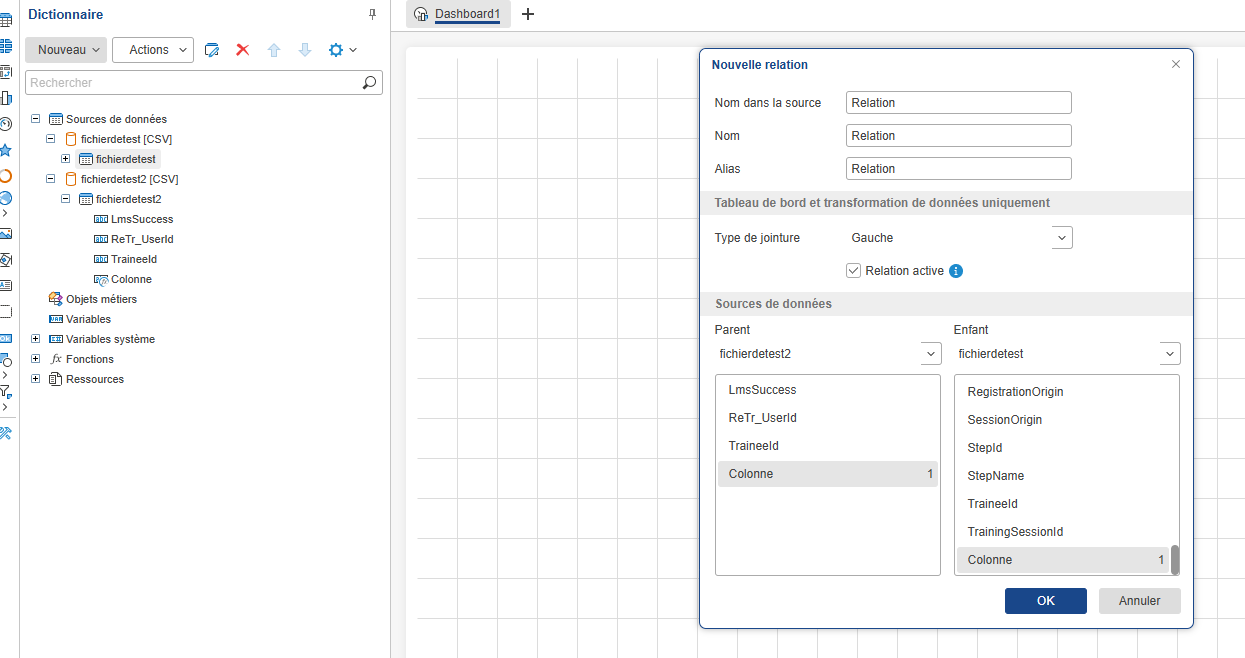Expand the Ressources node
This screenshot has height=658, width=1245.
(x=36, y=379)
